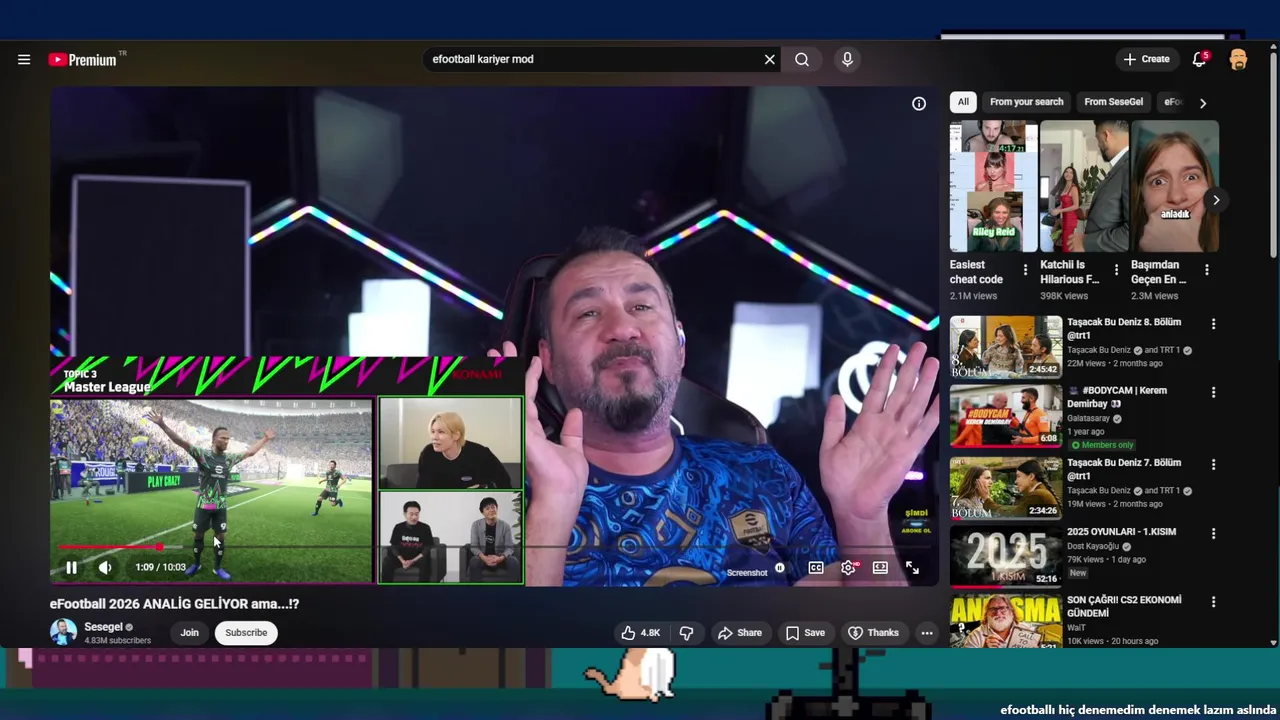
Task: Send Thanks to creator
Action: coord(873,633)
